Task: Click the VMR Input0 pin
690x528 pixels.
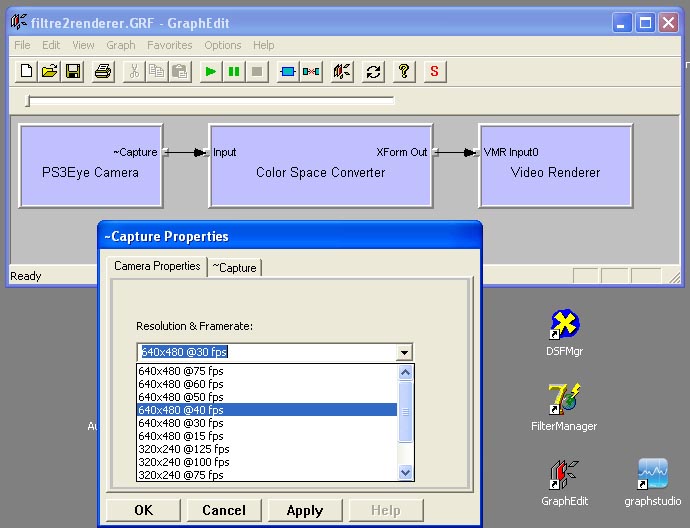Action: coord(477,152)
